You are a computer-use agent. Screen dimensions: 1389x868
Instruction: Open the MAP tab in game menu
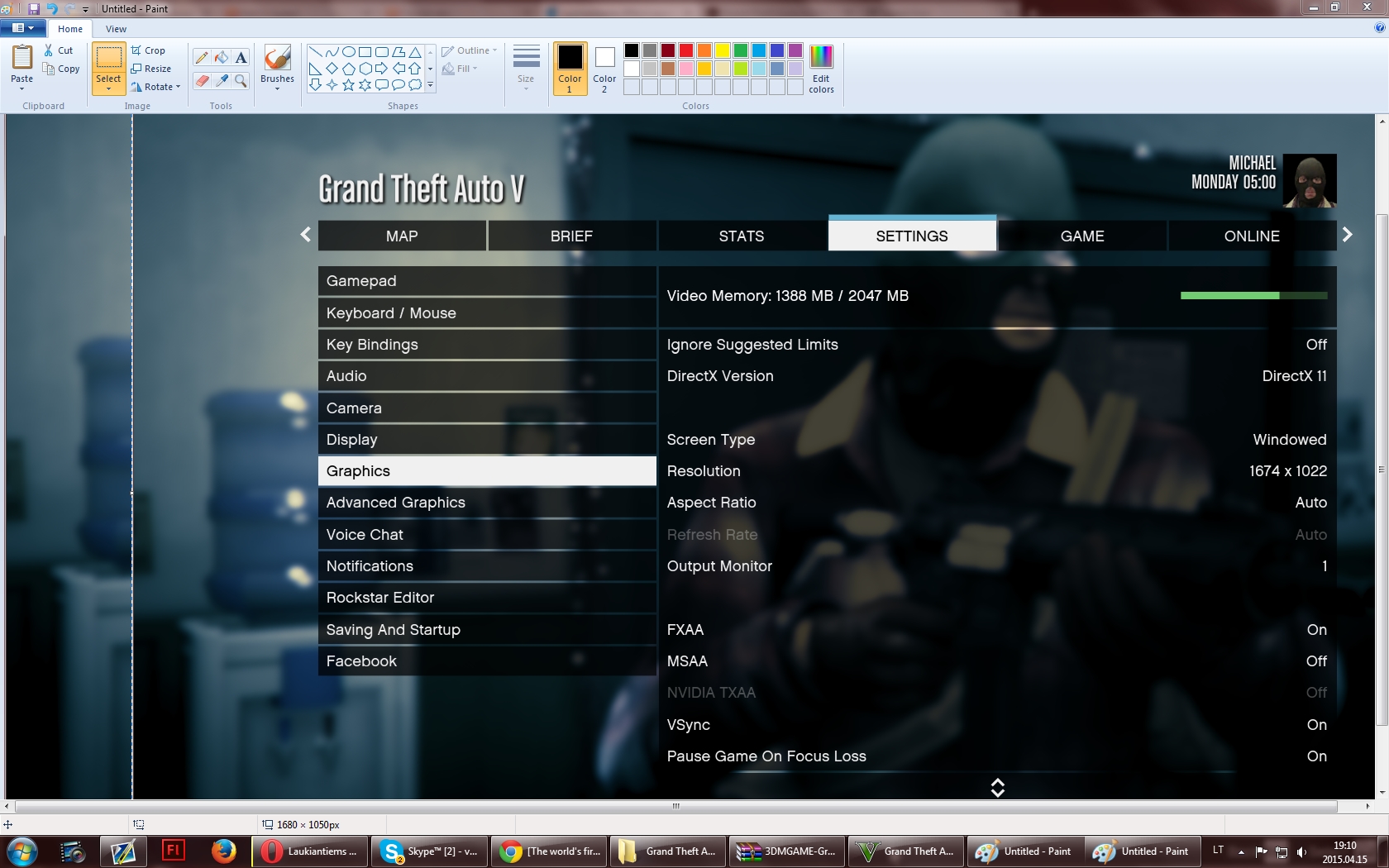(x=402, y=236)
